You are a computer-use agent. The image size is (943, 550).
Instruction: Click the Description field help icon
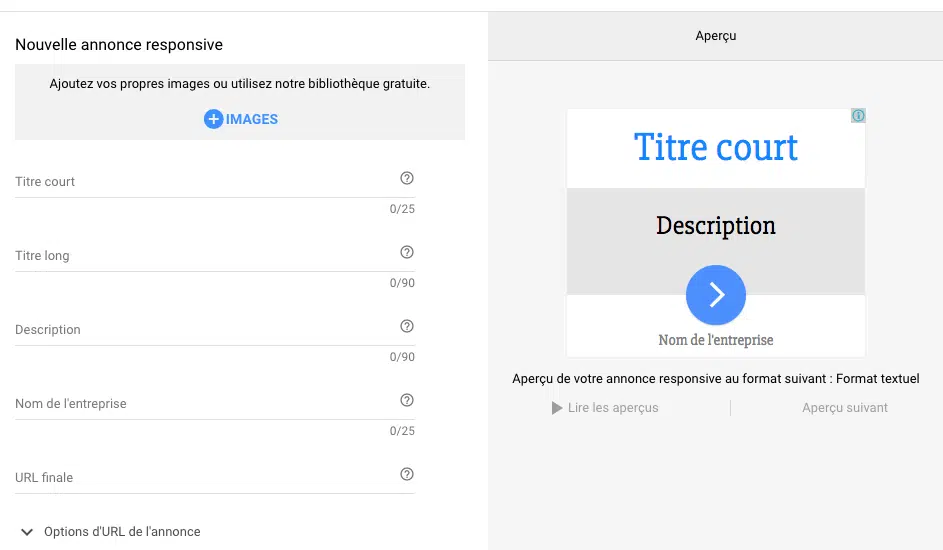point(407,326)
